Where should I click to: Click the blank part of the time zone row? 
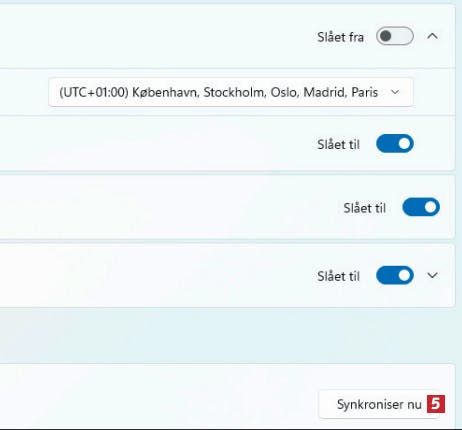23,92
